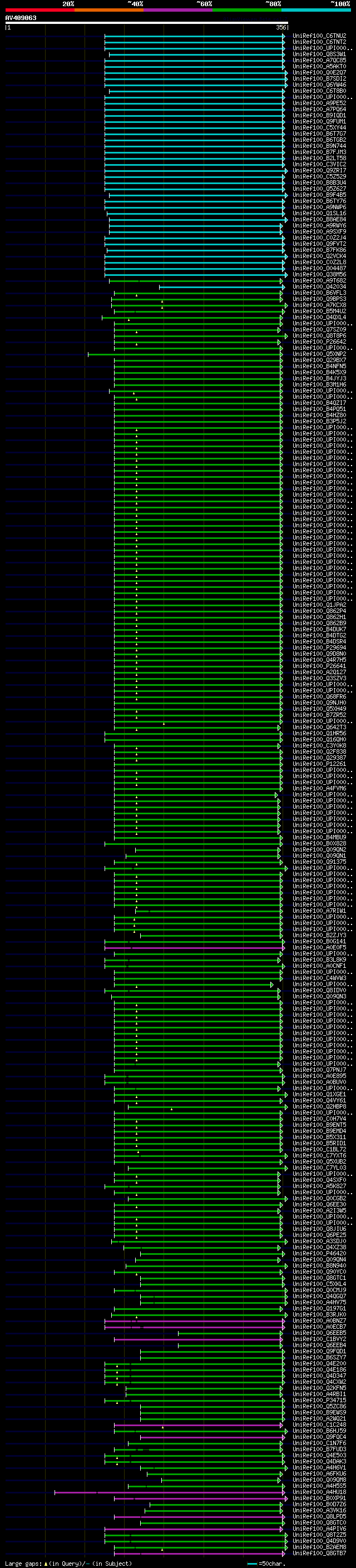Click the cyan =50char. scale legend
Viewport: 356px width, 1568px height.
coord(266,1563)
